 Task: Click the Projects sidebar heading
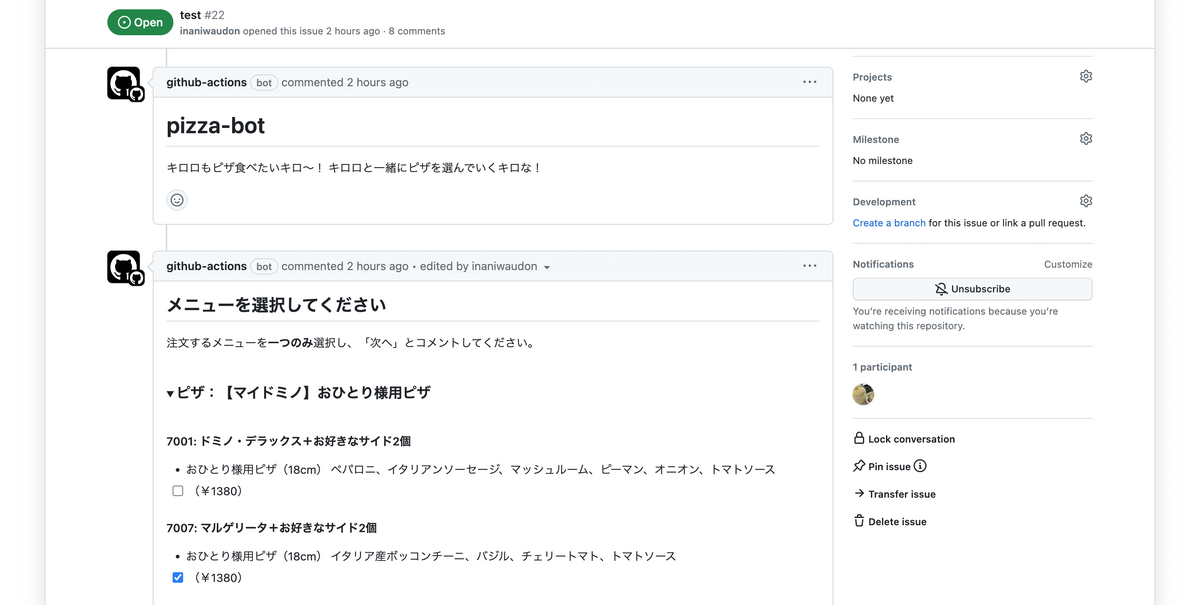coord(872,77)
